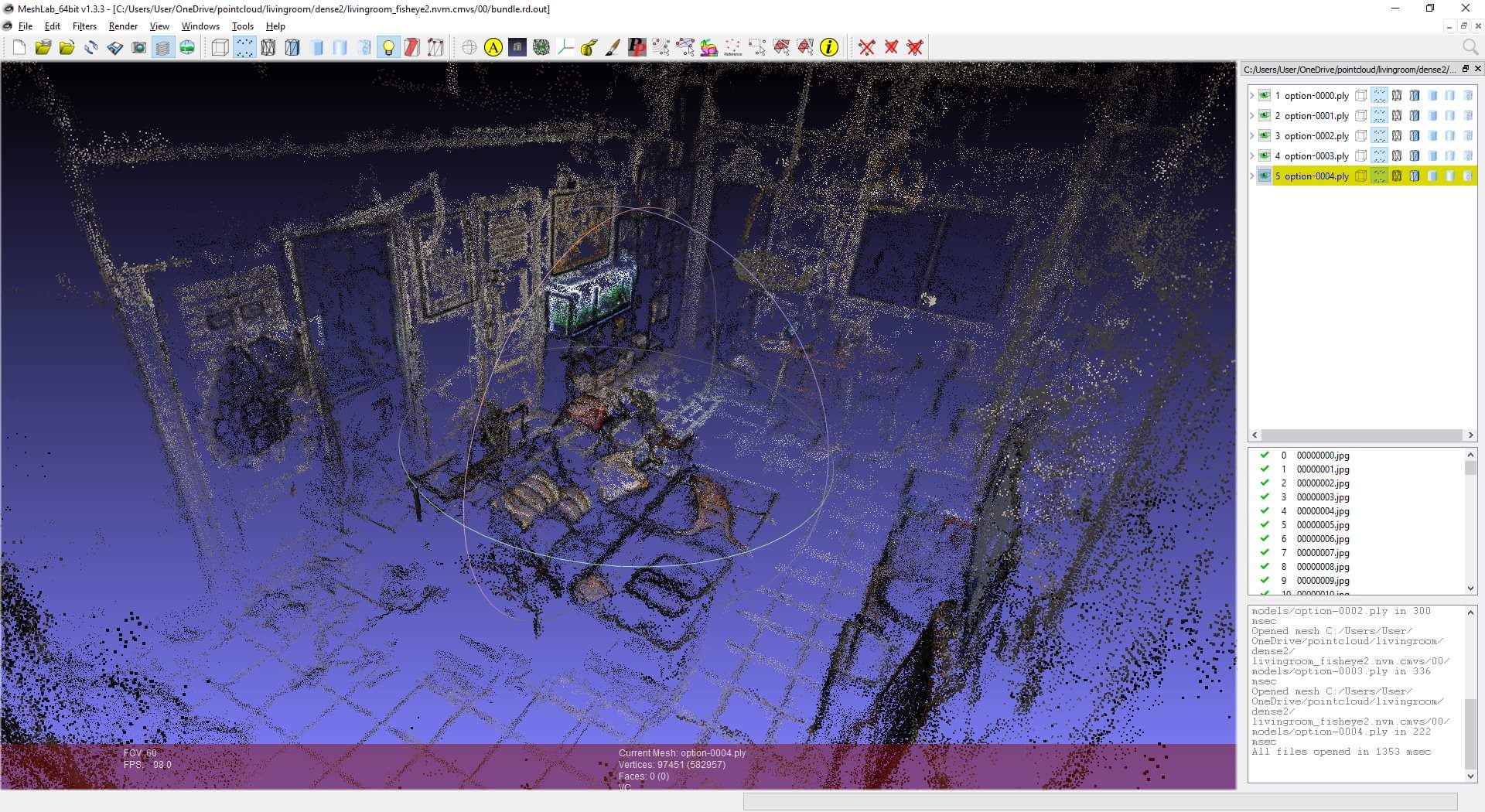The height and width of the screenshot is (812, 1485).
Task: Select Bounding Box render mode in toolbar
Action: 220,48
